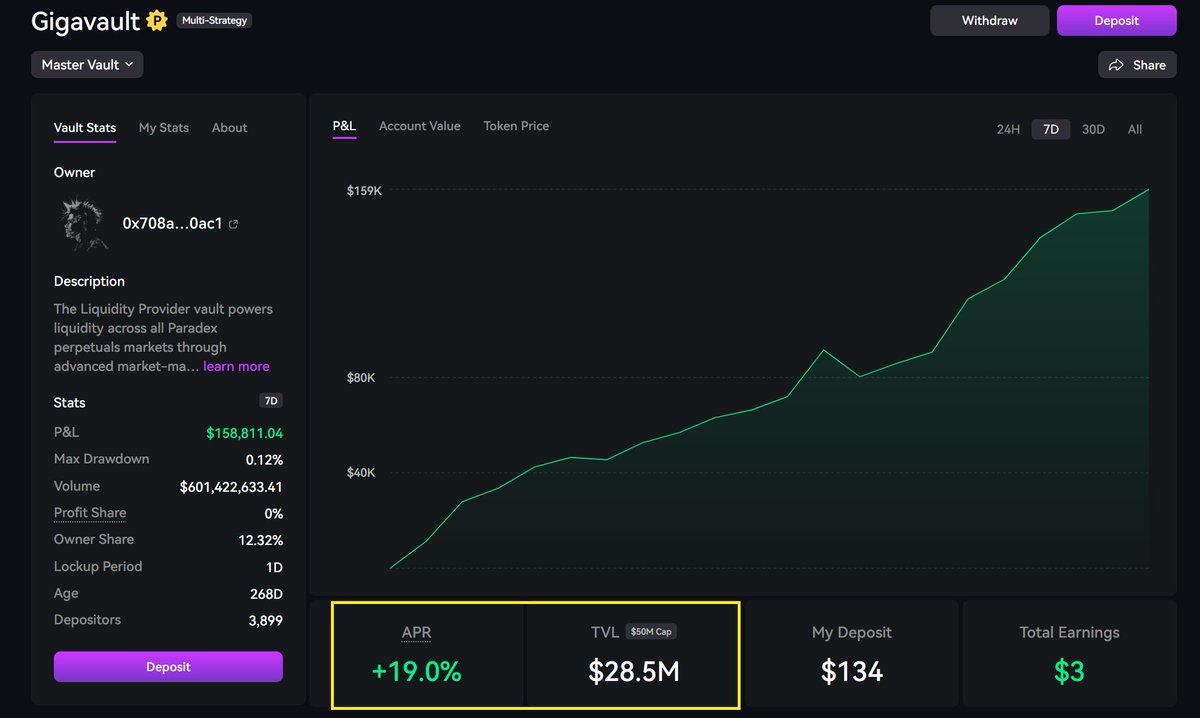Select the Vault Stats tab
1200x718 pixels.
85,128
